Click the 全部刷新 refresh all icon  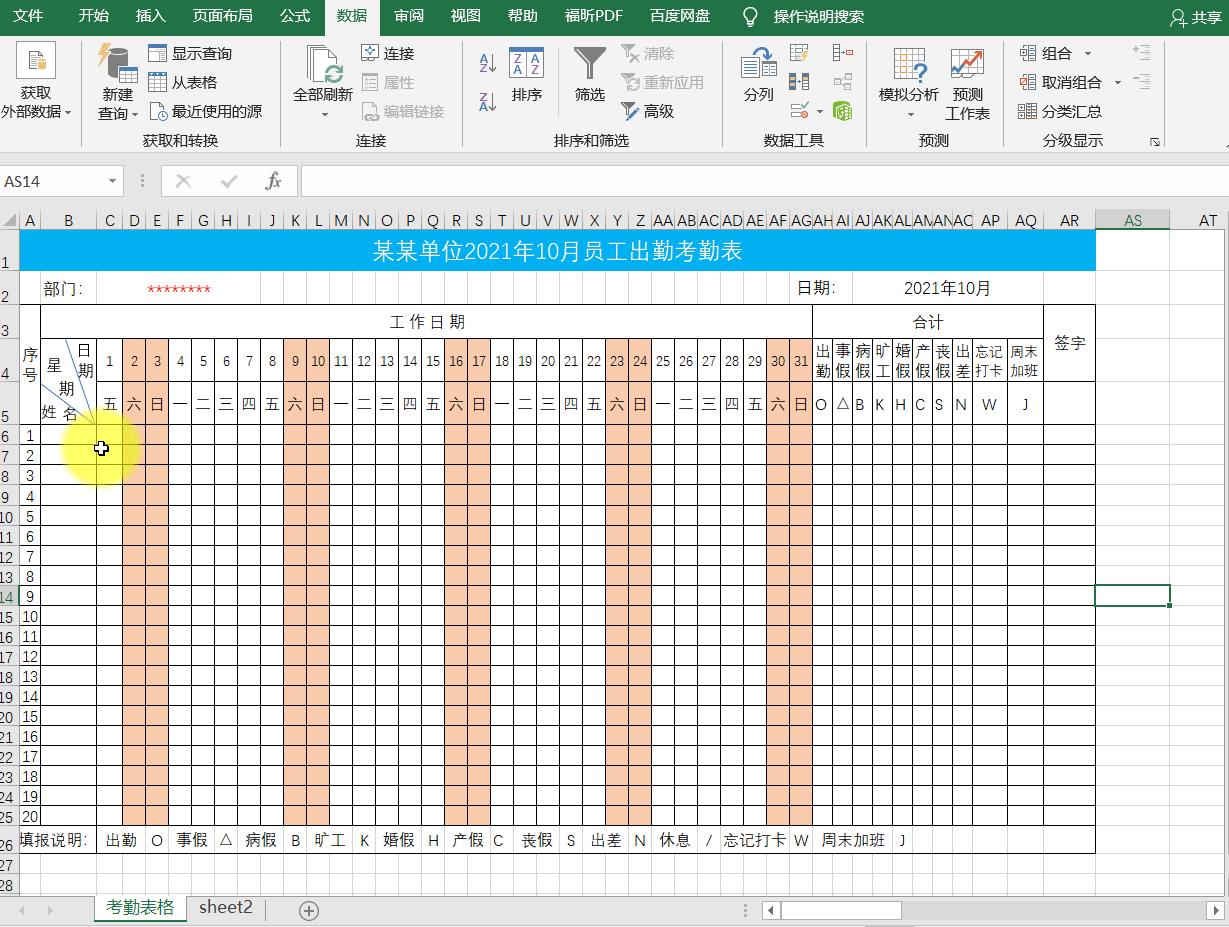(x=323, y=76)
